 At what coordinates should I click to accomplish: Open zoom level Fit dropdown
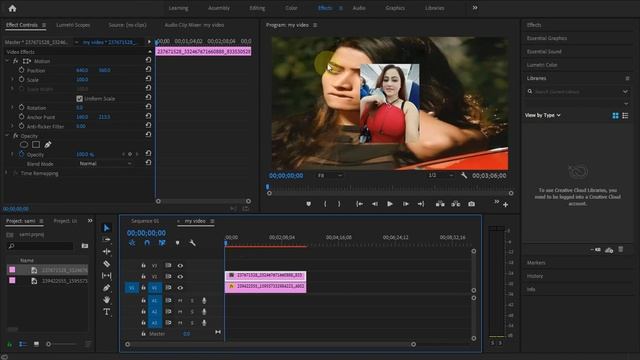point(330,175)
